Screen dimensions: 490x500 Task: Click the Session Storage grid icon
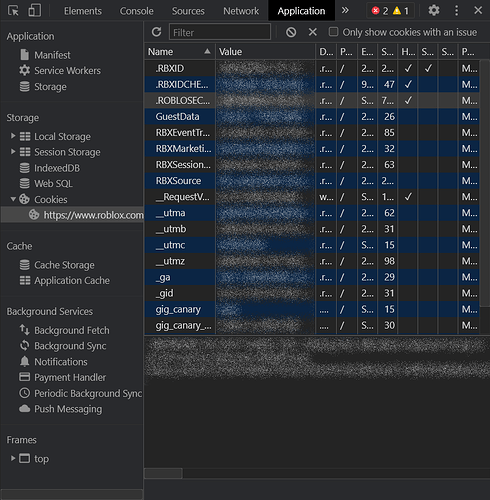(25, 152)
